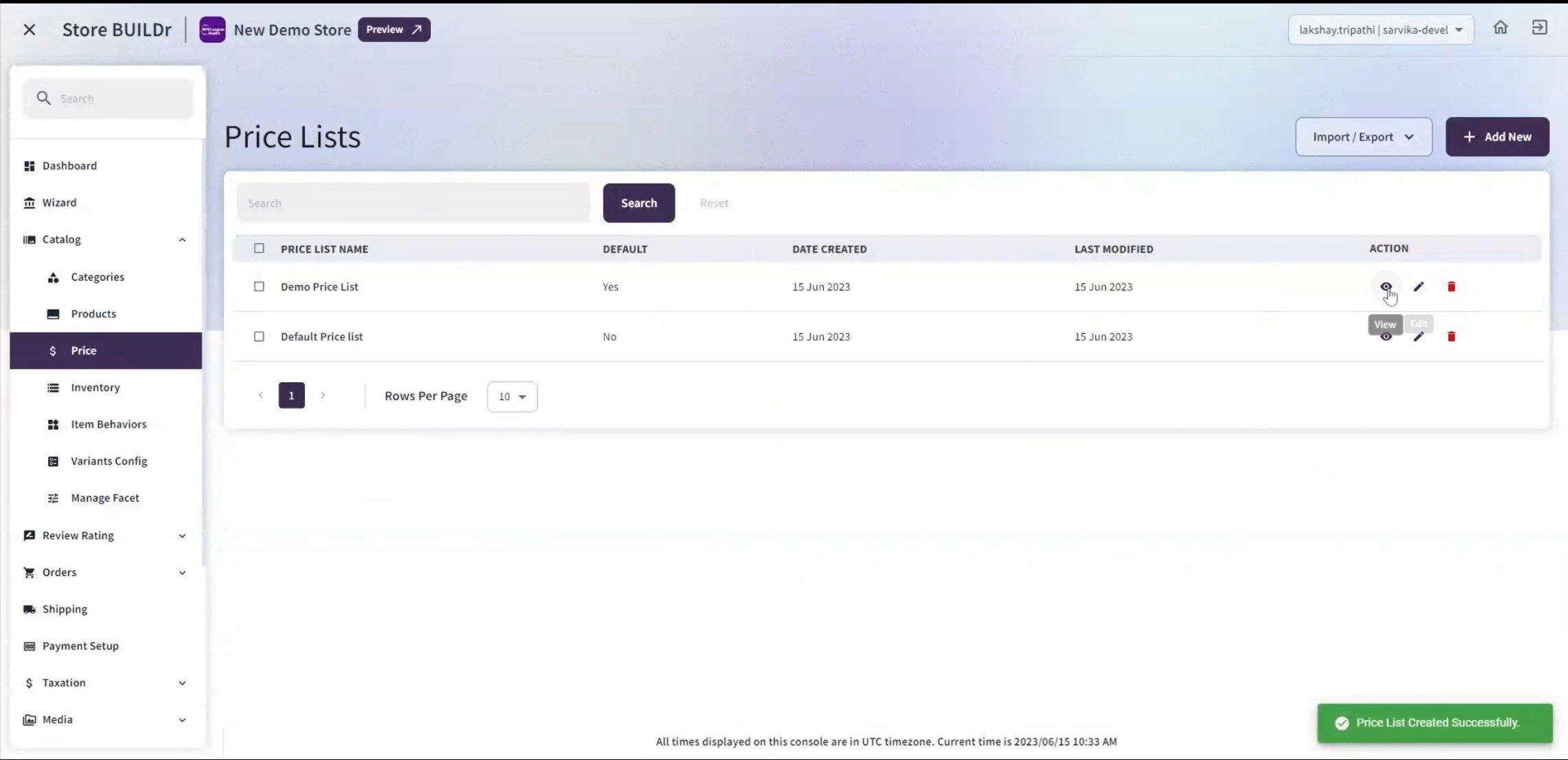Open the View icon for Demo Price List
This screenshot has height=760, width=1568.
pos(1386,286)
